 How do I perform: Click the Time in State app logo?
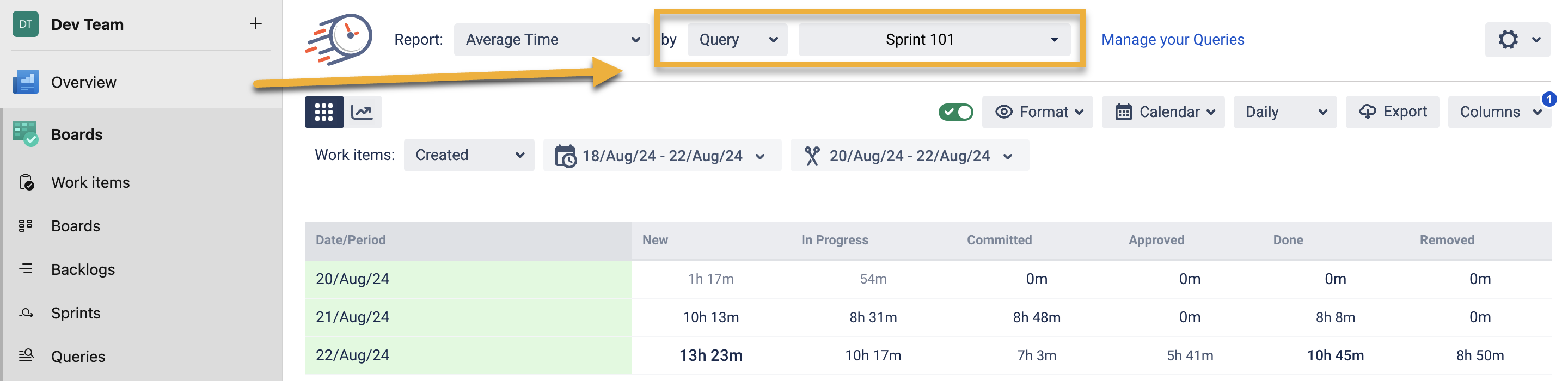coord(340,40)
